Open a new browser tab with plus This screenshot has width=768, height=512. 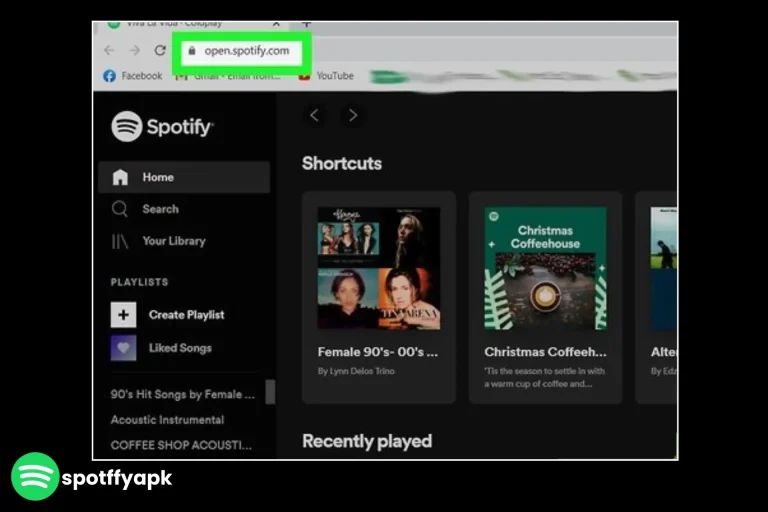pyautogui.click(x=306, y=24)
